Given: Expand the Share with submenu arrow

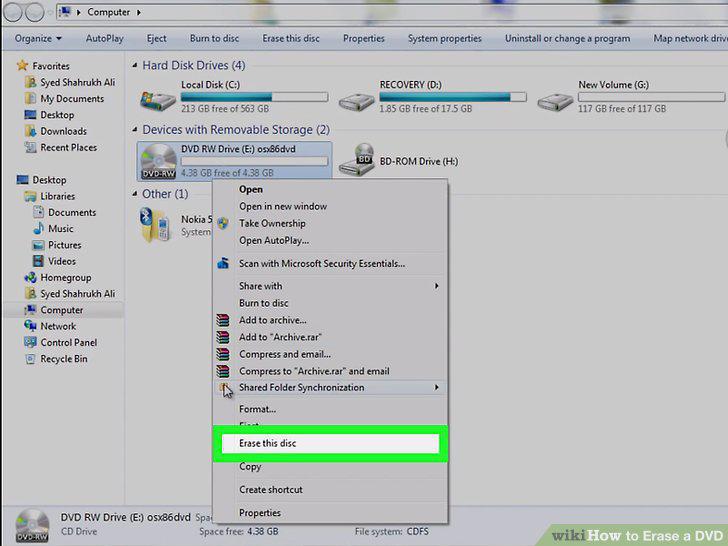Looking at the screenshot, I should coord(436,286).
